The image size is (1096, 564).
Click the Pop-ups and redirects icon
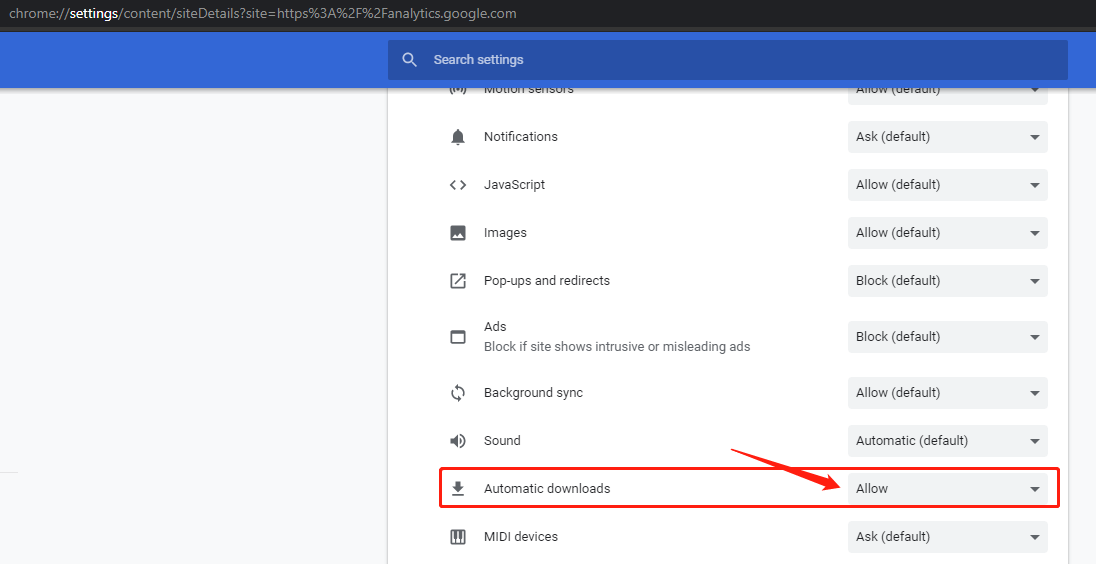pos(458,281)
